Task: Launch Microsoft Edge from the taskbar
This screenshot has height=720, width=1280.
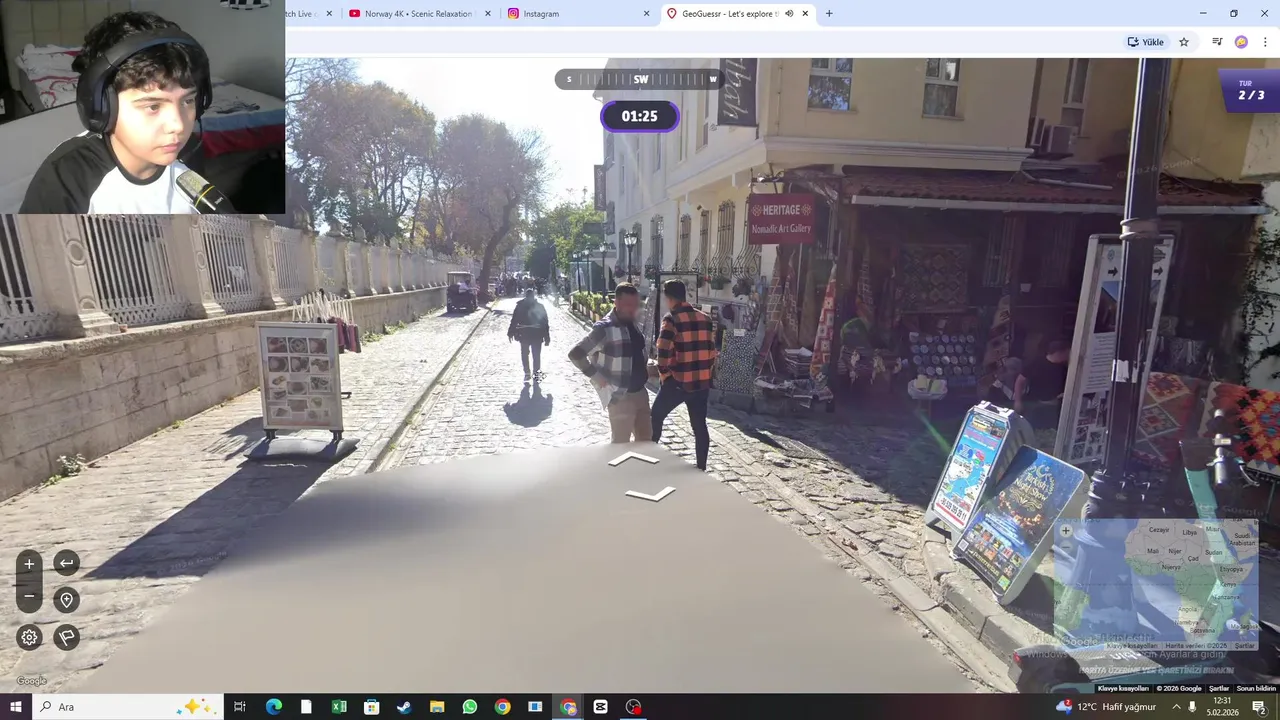Action: coord(274,707)
